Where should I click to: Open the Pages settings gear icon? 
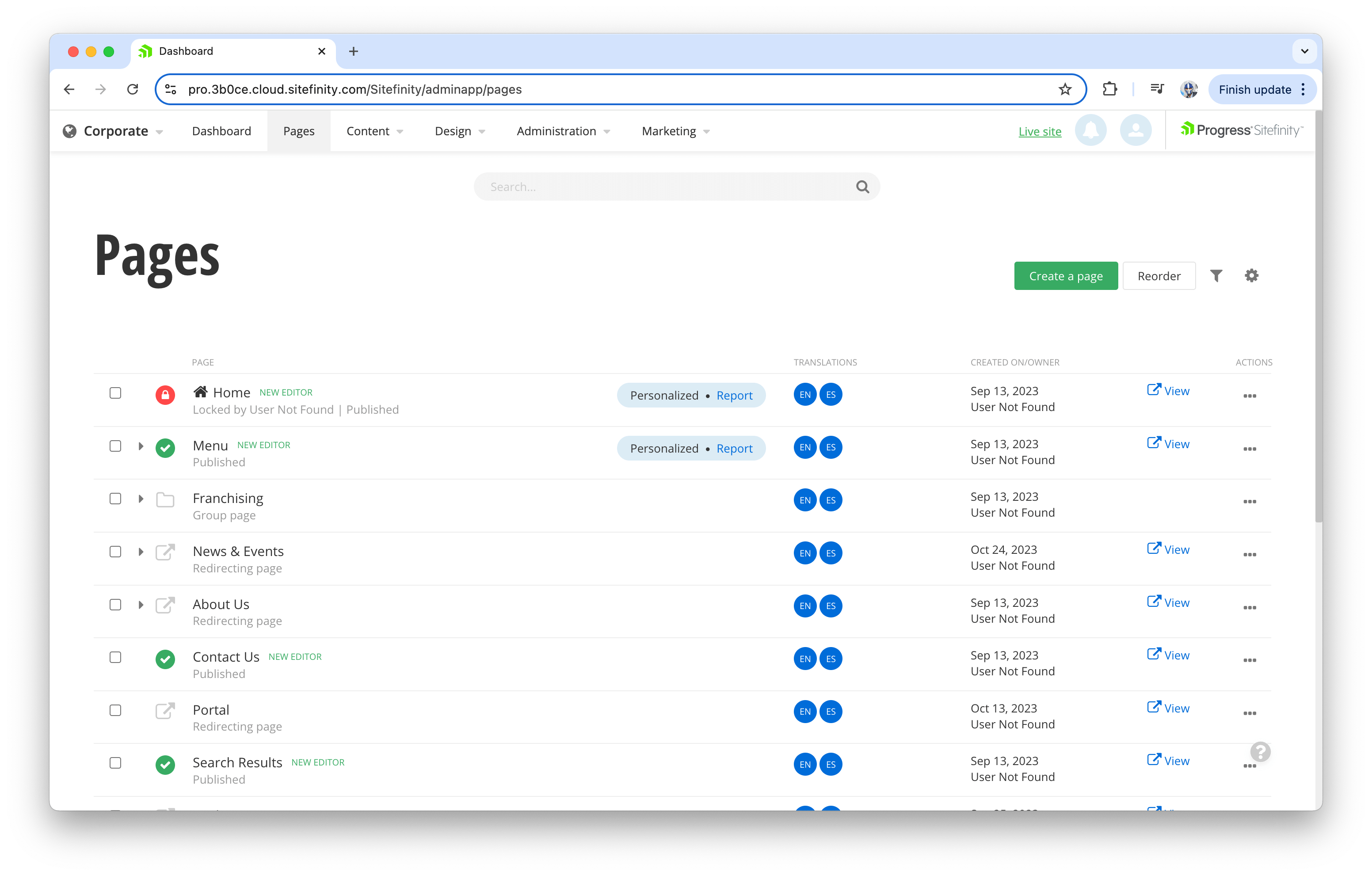pos(1251,276)
